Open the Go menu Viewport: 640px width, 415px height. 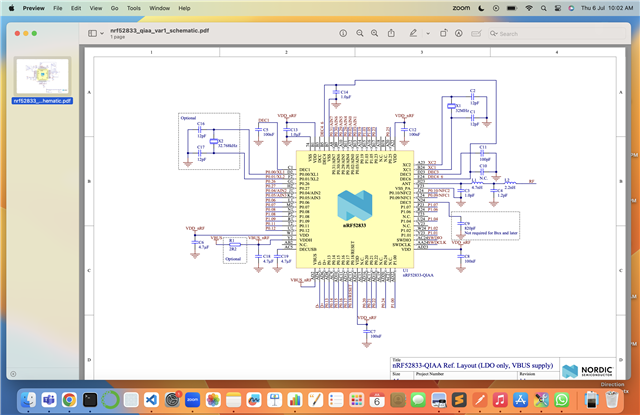[x=115, y=8]
